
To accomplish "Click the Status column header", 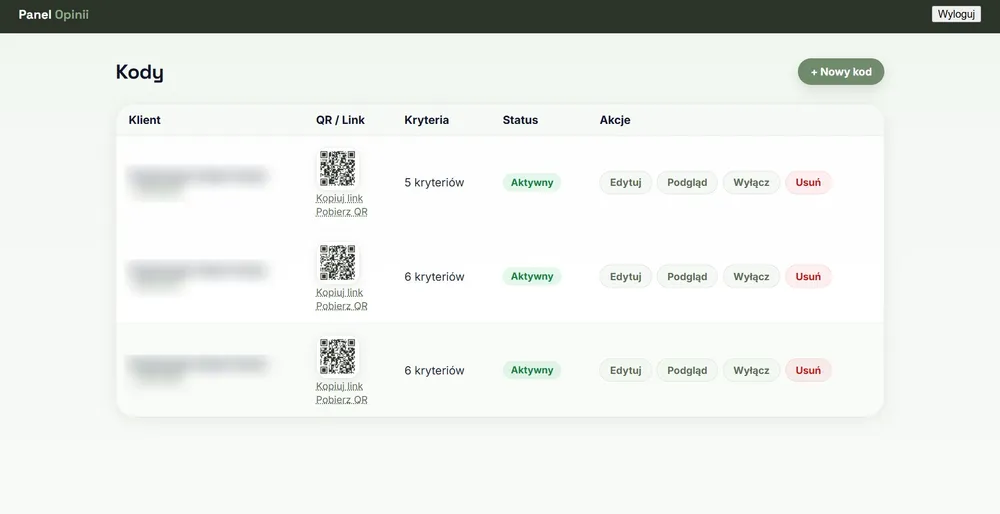I will coord(520,120).
